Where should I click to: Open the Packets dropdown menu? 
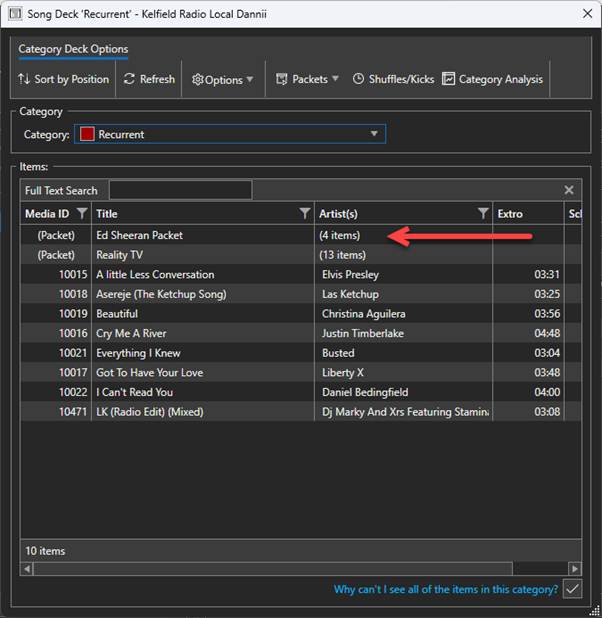pyautogui.click(x=308, y=79)
